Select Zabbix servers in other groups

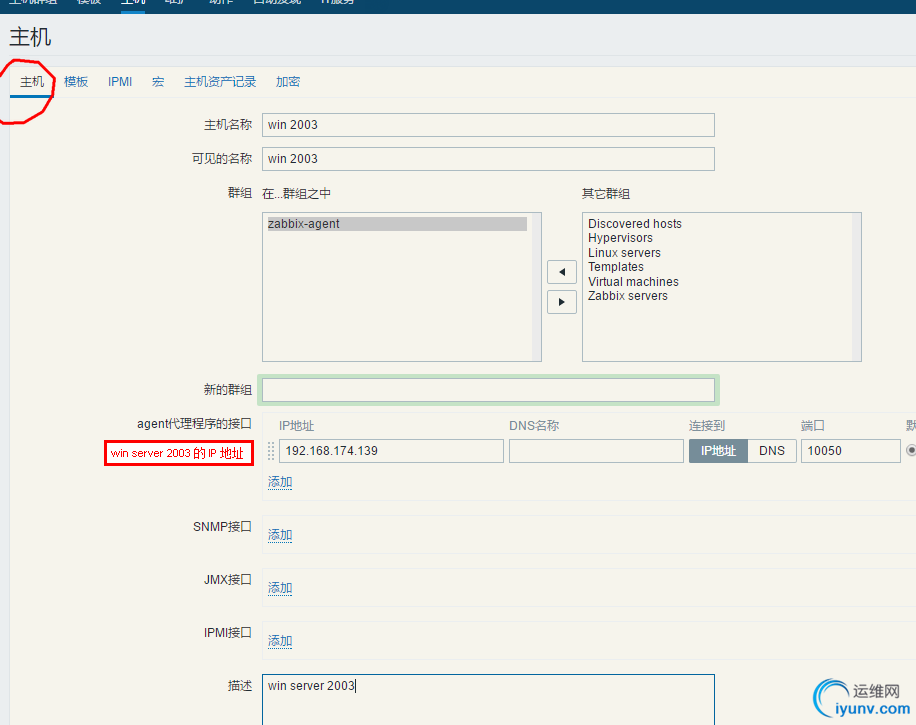coord(628,296)
